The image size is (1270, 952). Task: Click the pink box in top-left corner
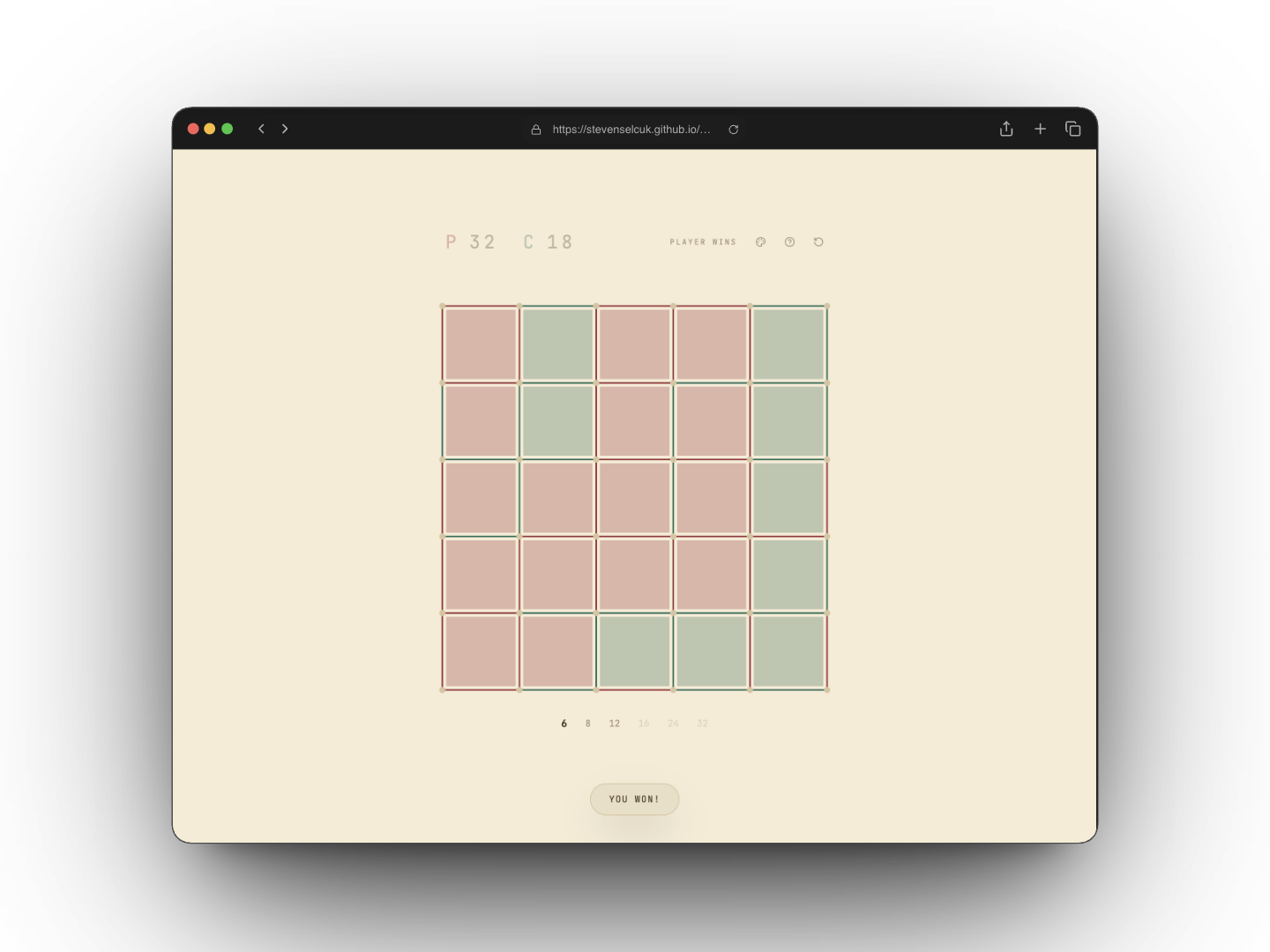[x=481, y=345]
